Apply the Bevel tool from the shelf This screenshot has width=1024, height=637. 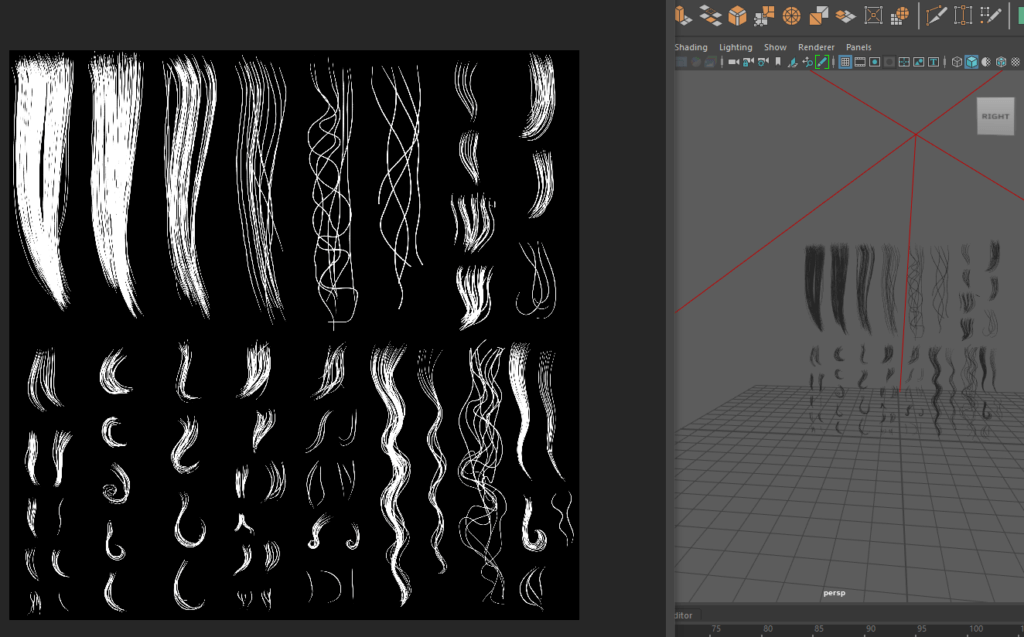pyautogui.click(x=737, y=15)
